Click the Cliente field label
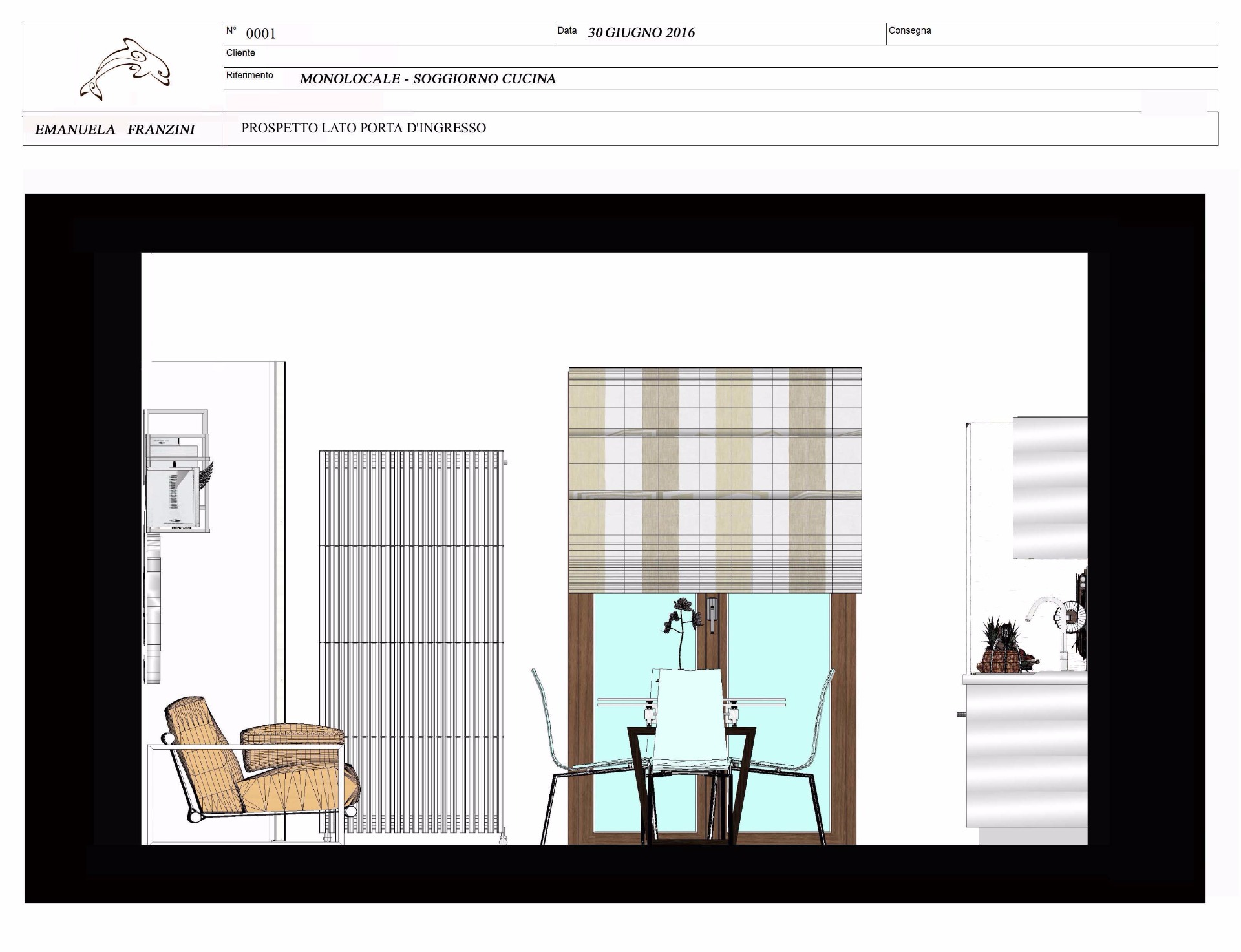This screenshot has width=1241, height=952. click(240, 53)
